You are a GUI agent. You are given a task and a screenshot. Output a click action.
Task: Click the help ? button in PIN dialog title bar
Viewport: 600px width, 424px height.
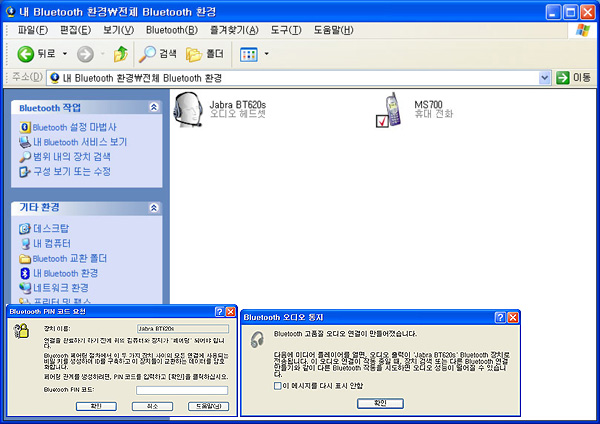coord(219,311)
